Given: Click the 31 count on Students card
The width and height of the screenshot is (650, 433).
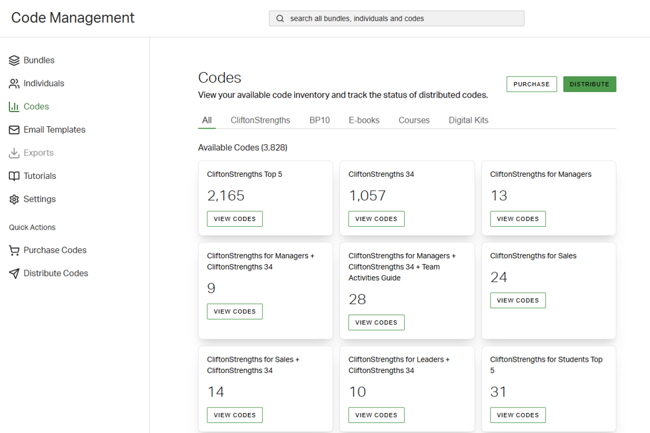Looking at the screenshot, I should (498, 392).
